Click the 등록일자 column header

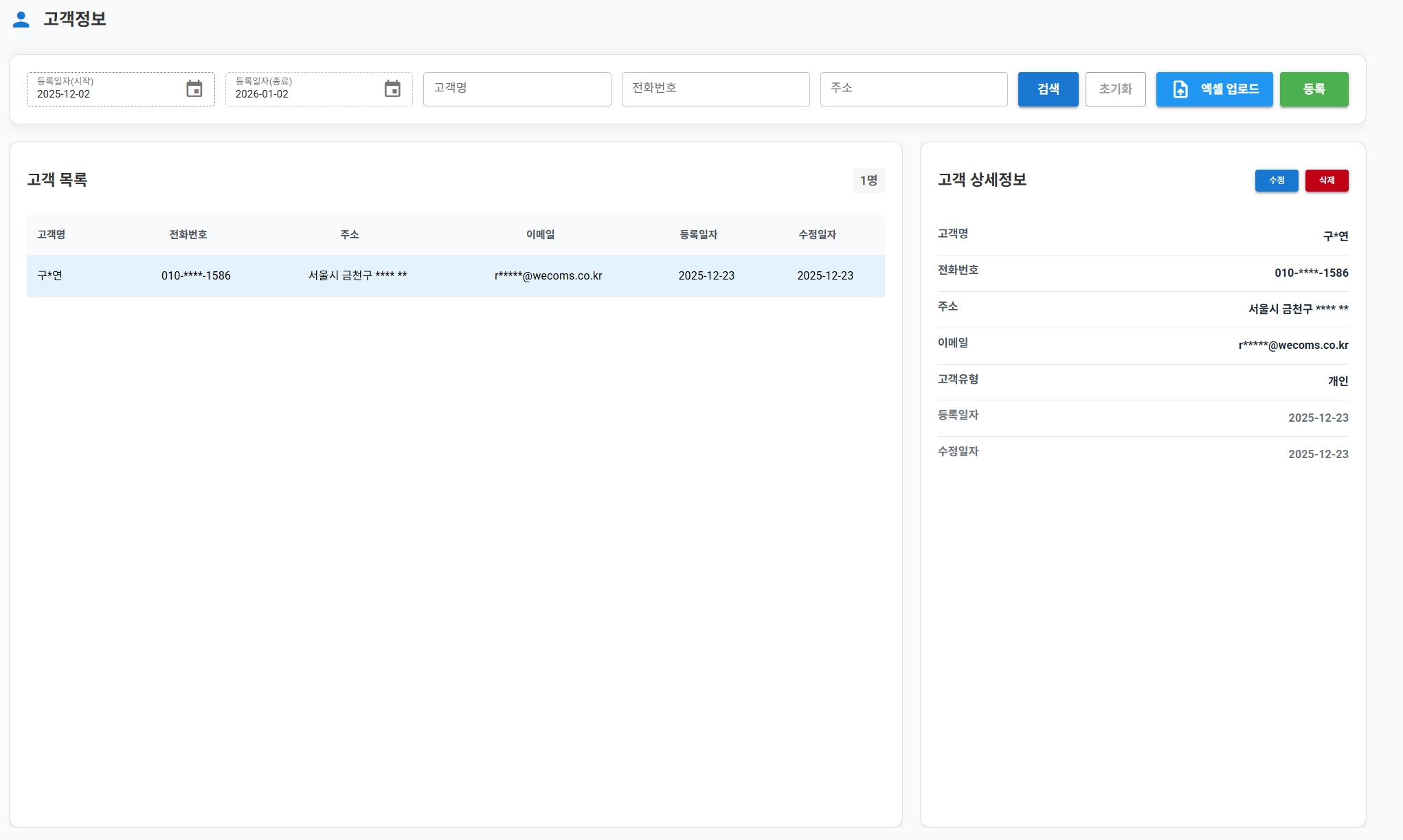[x=698, y=235]
